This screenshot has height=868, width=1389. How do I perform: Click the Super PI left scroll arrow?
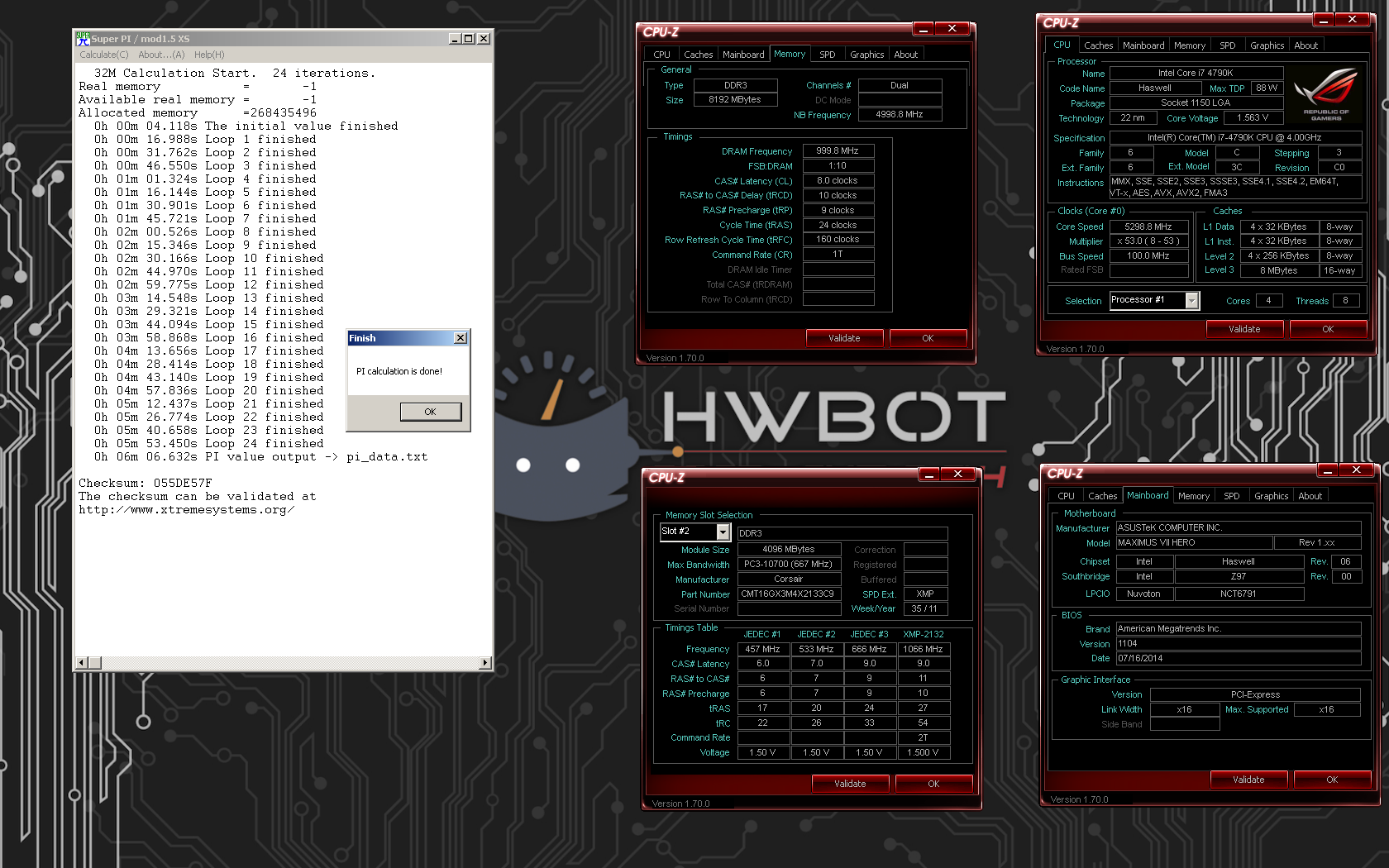[x=81, y=663]
